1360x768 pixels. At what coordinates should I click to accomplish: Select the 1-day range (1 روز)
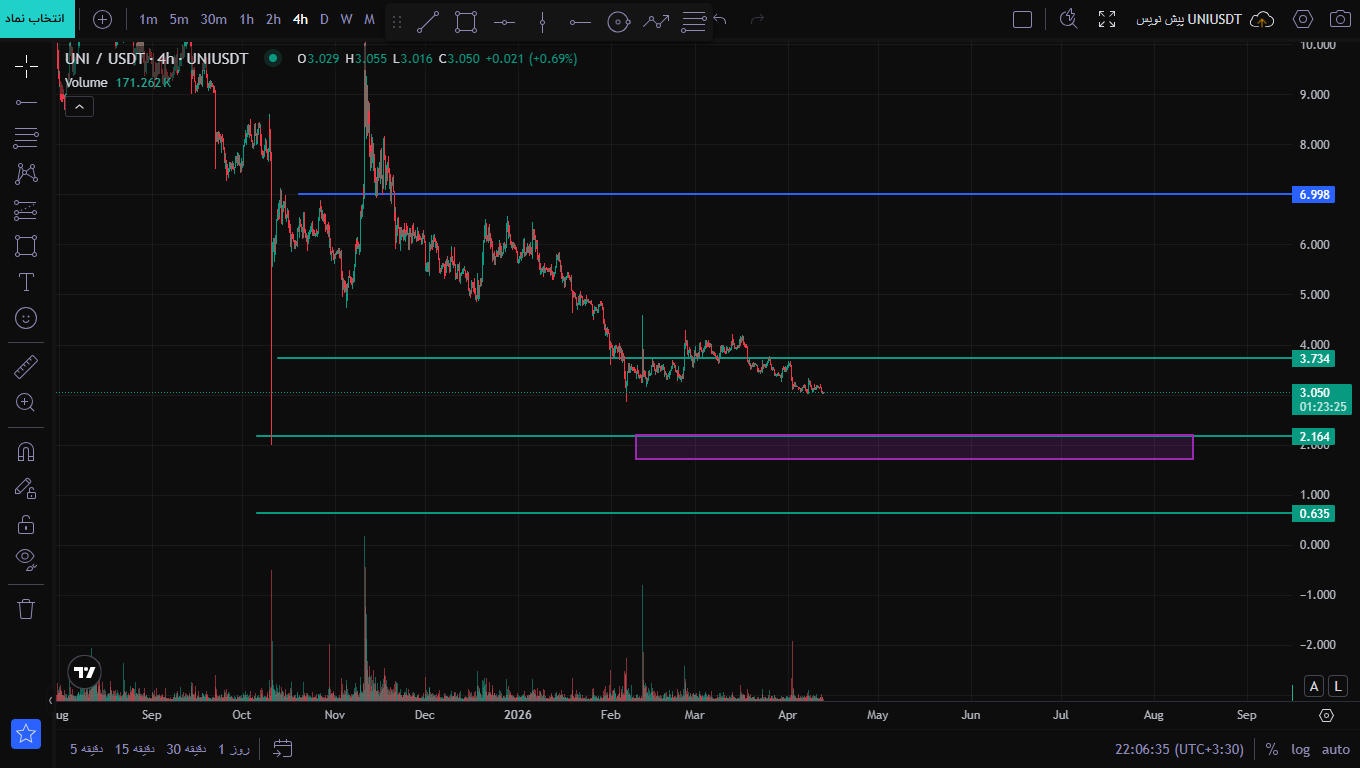[x=234, y=749]
